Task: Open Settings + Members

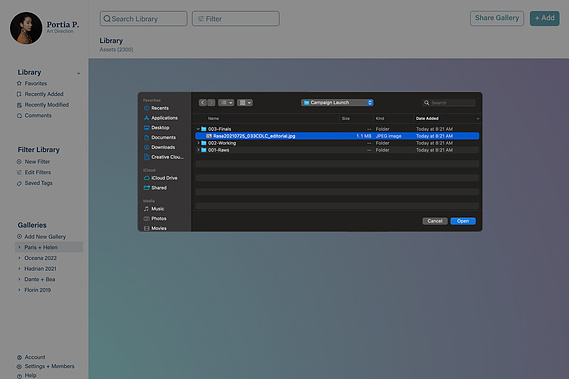Action: 46,366
